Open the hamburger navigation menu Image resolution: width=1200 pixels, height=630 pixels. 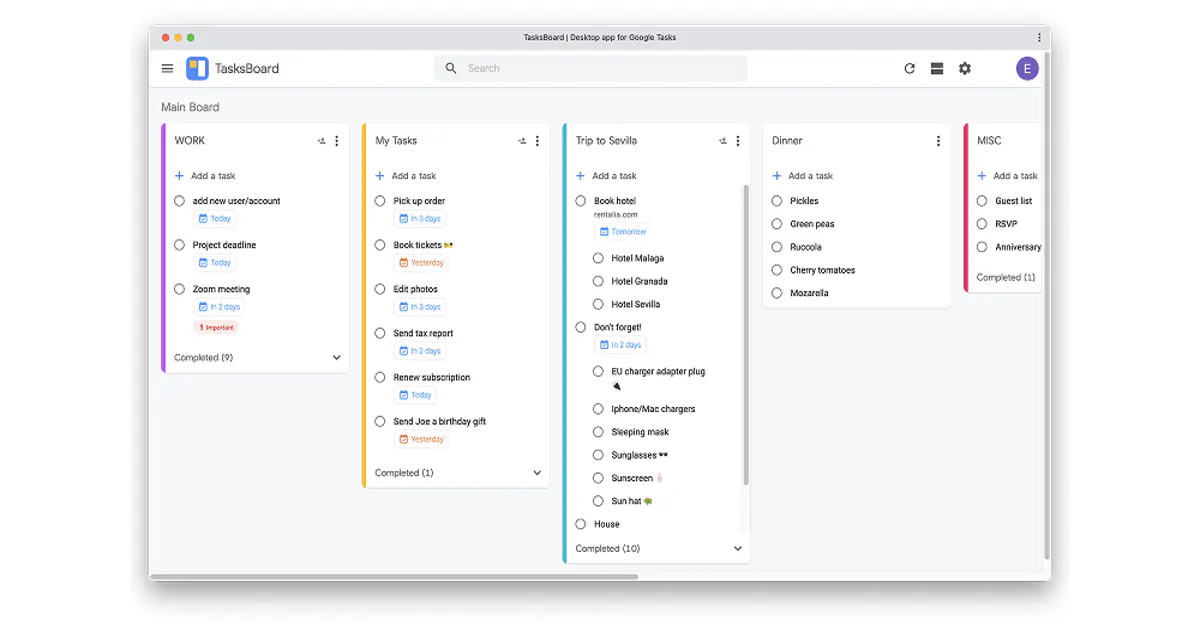point(167,69)
